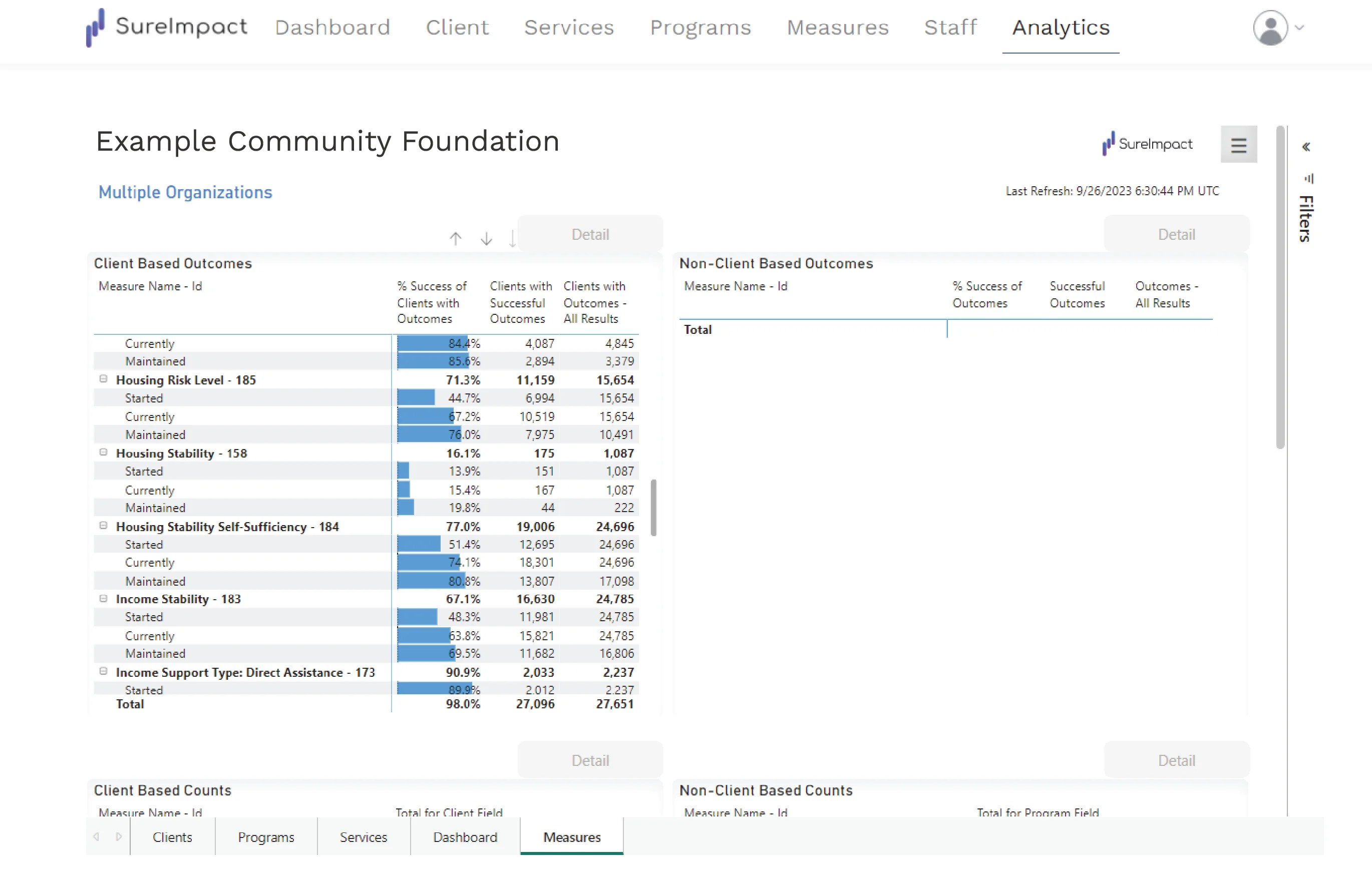Screen dimensions: 1372x873
Task: Switch to the Dashboard report tab at the bottom
Action: [x=465, y=836]
